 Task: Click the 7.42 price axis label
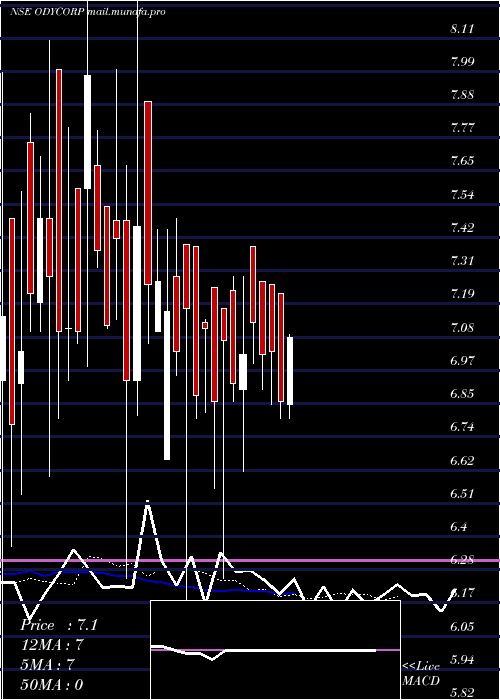point(462,228)
